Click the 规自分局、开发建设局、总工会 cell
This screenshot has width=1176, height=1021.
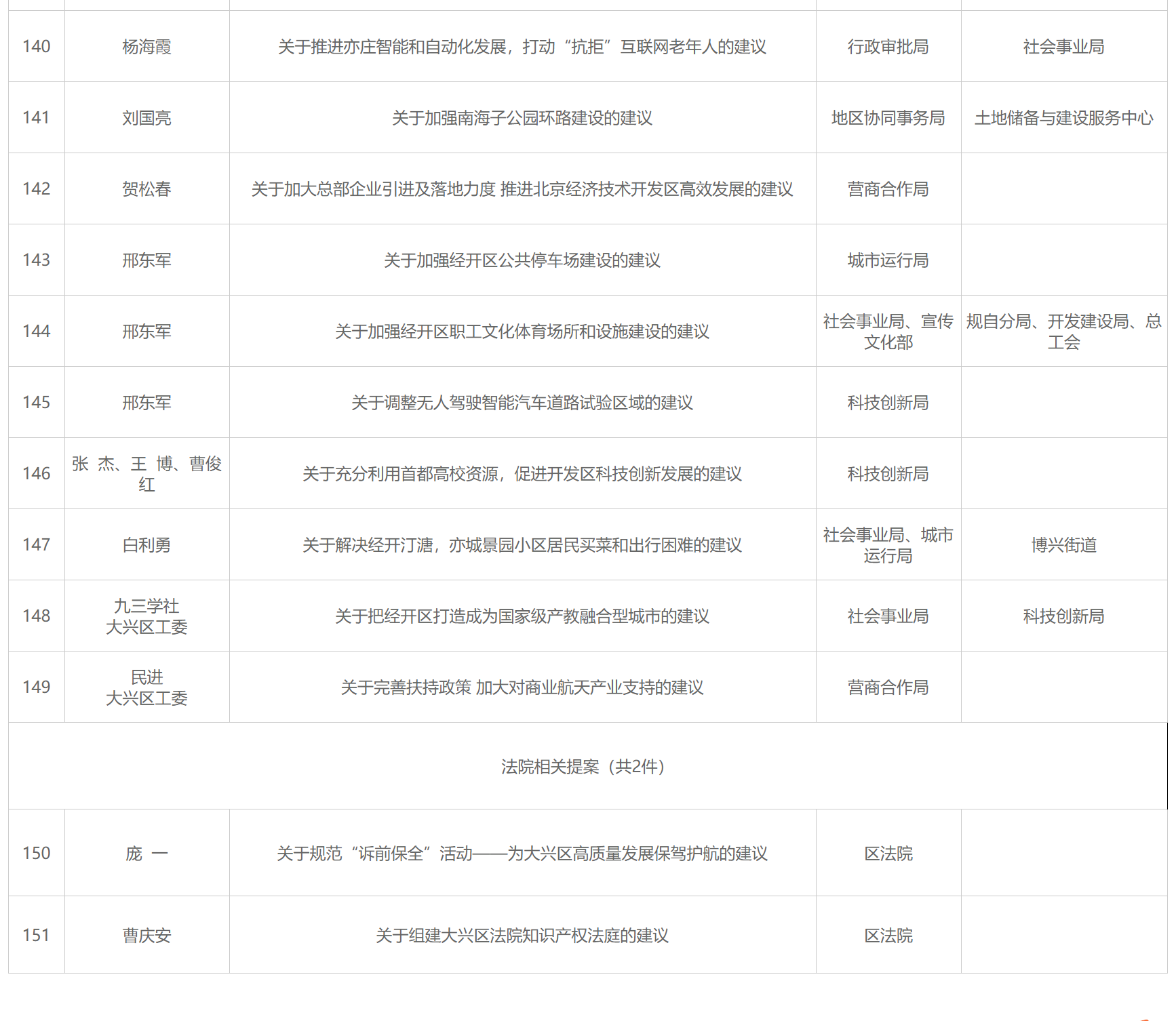(1063, 332)
